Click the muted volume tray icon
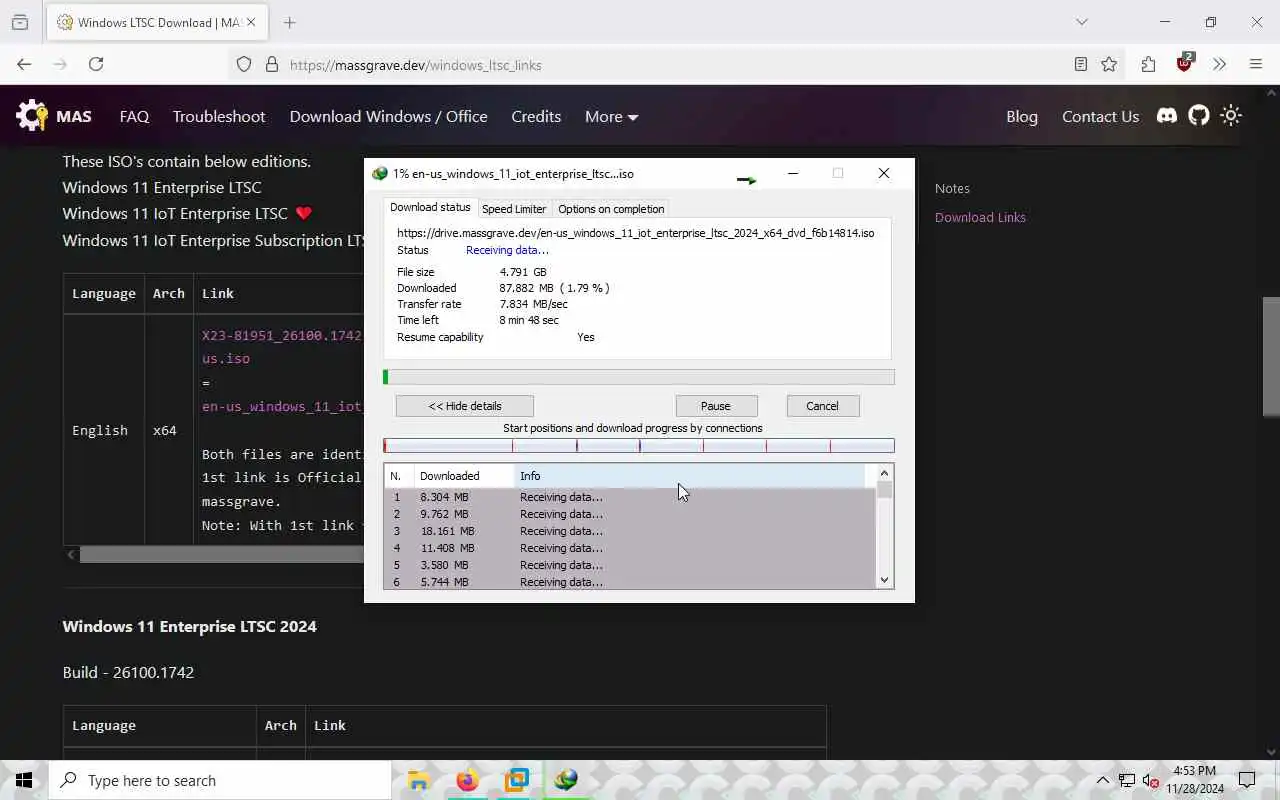This screenshot has width=1280, height=800. (1151, 780)
